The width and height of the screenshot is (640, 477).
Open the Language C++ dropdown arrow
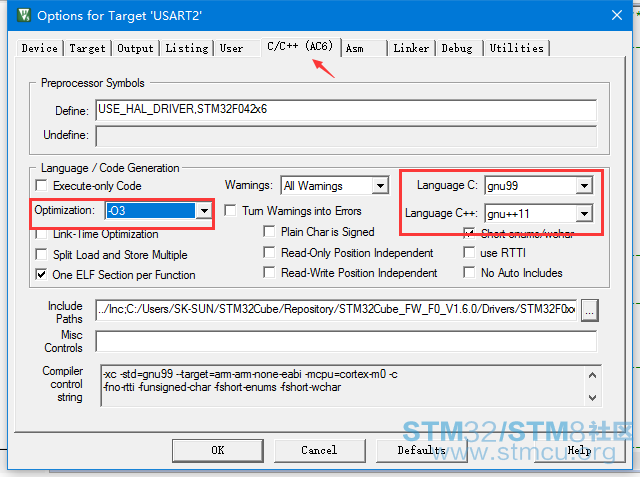click(x=584, y=213)
